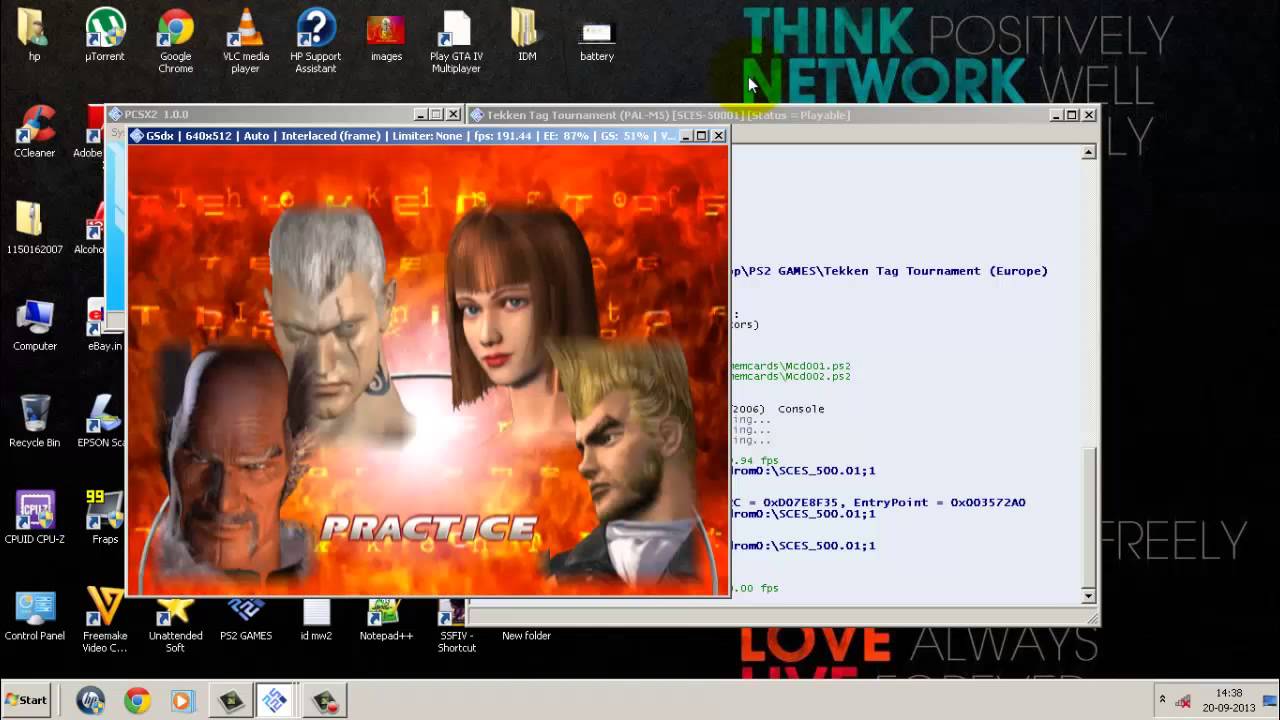Select the id mw2 file
The width and height of the screenshot is (1280, 720).
316,620
